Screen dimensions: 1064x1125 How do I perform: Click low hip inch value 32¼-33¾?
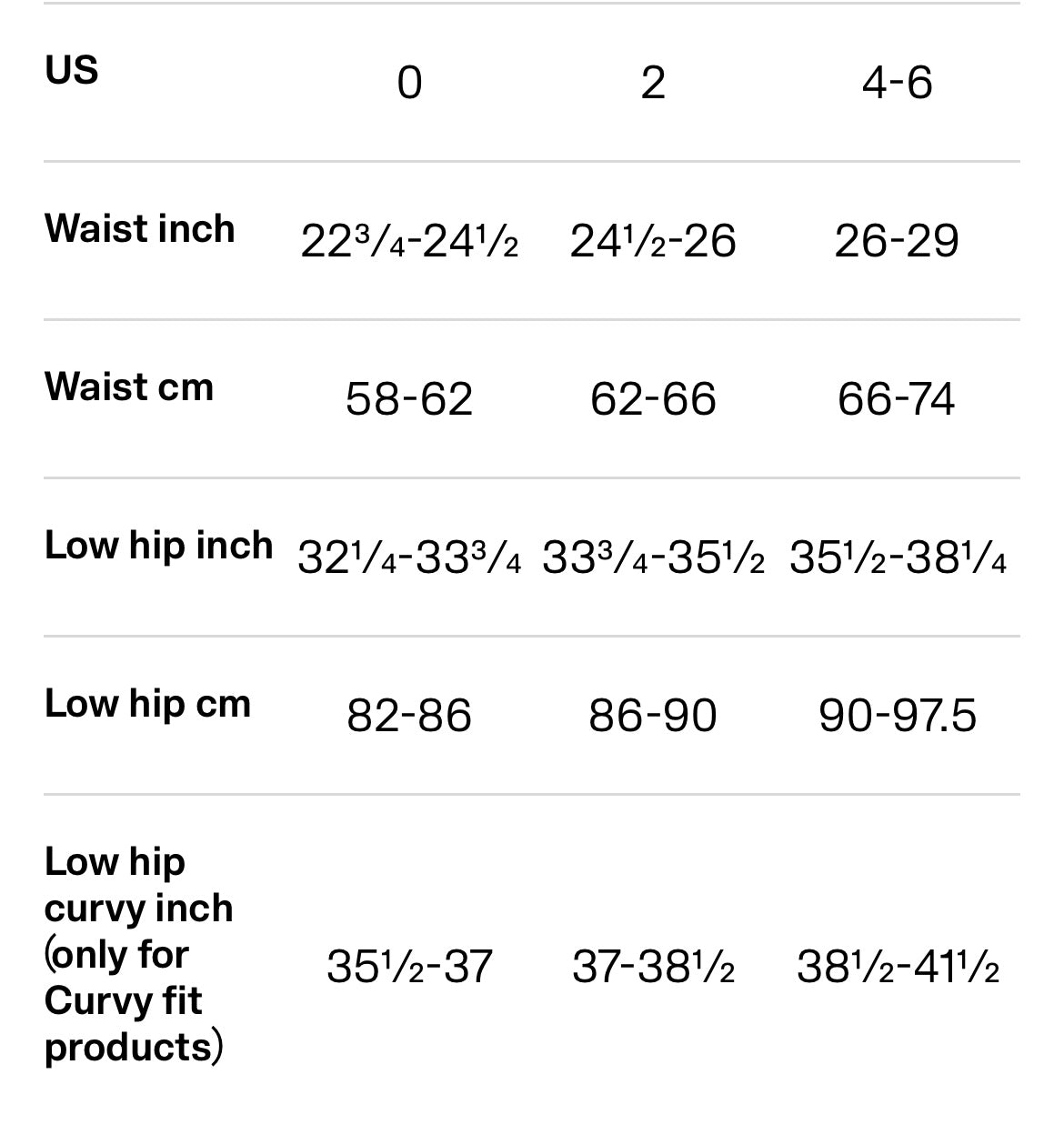pos(409,557)
